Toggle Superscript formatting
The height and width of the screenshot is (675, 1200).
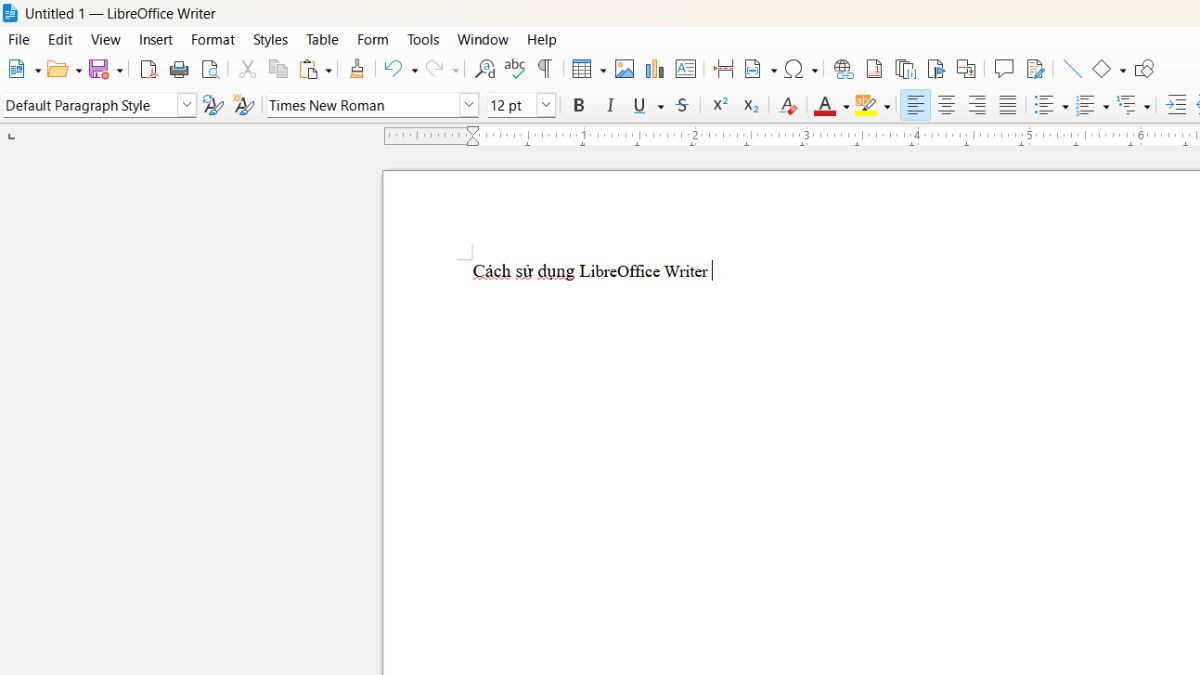tap(720, 105)
